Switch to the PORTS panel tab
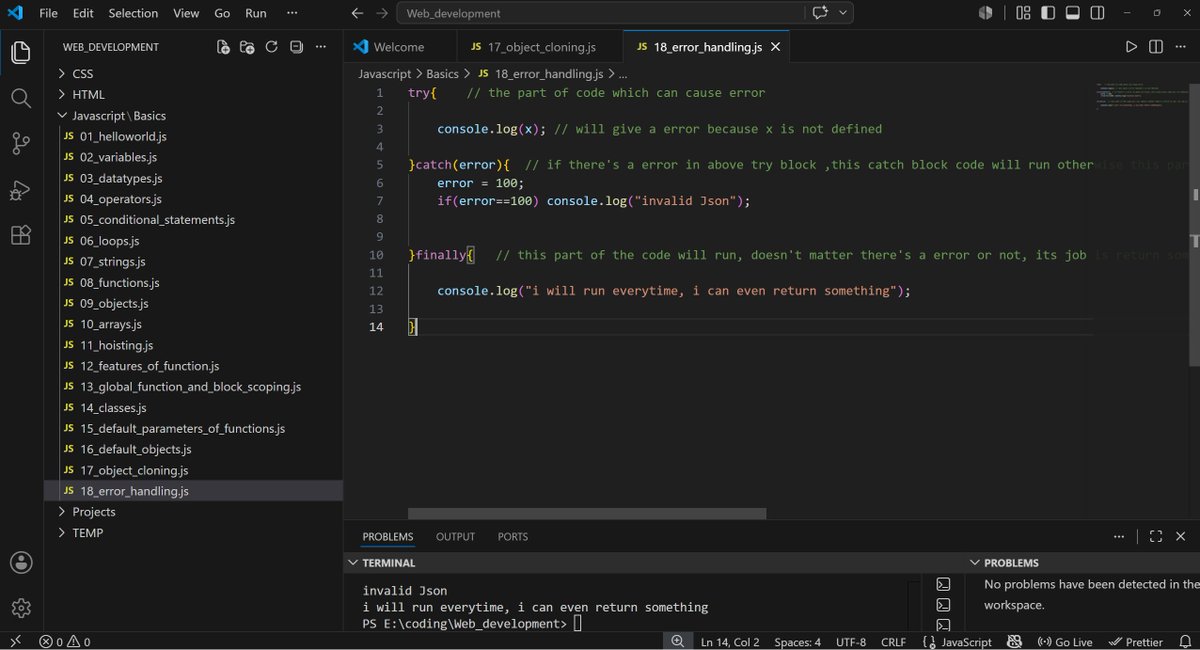 pyautogui.click(x=513, y=537)
